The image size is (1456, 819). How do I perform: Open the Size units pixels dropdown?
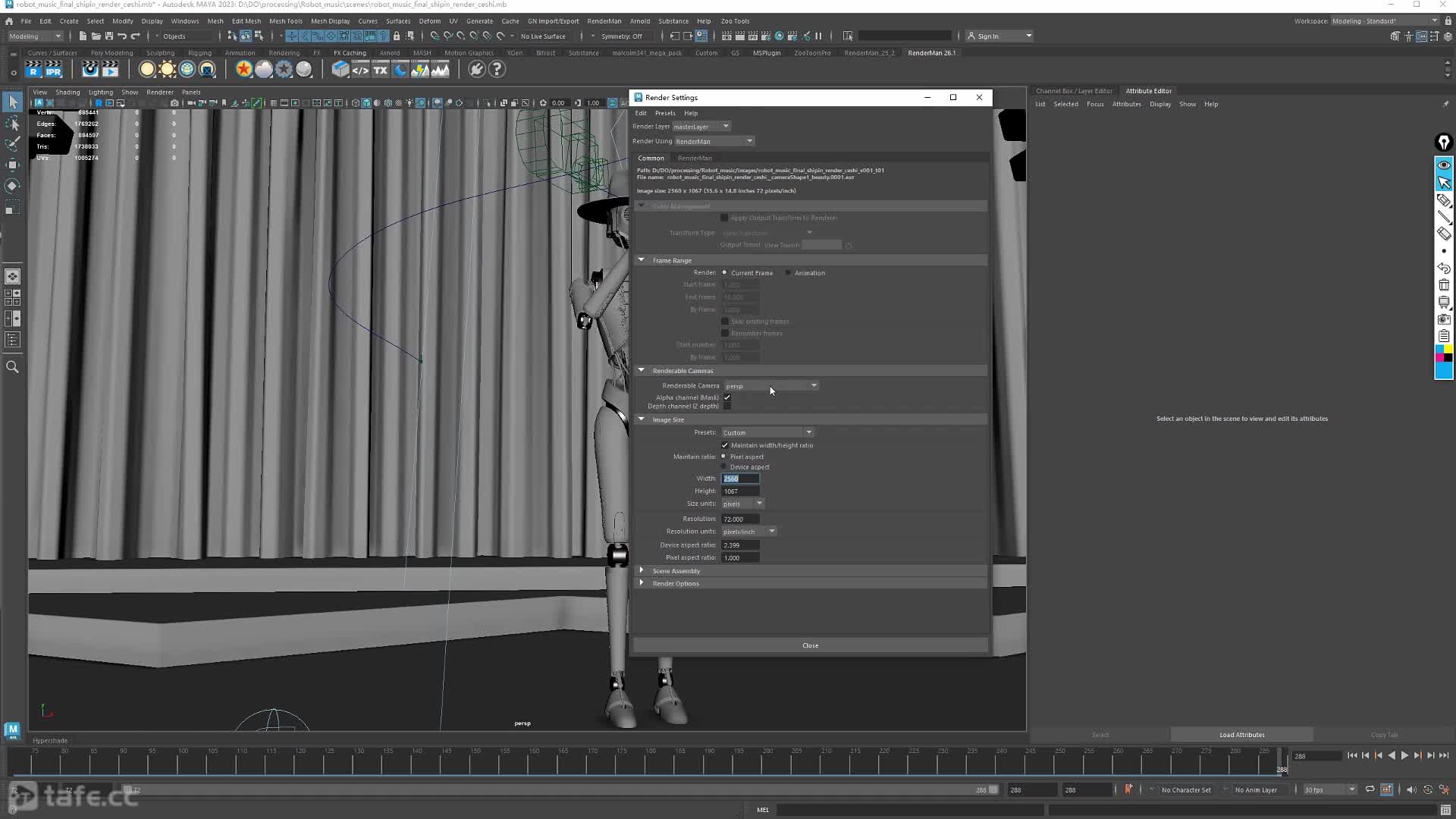(x=742, y=504)
